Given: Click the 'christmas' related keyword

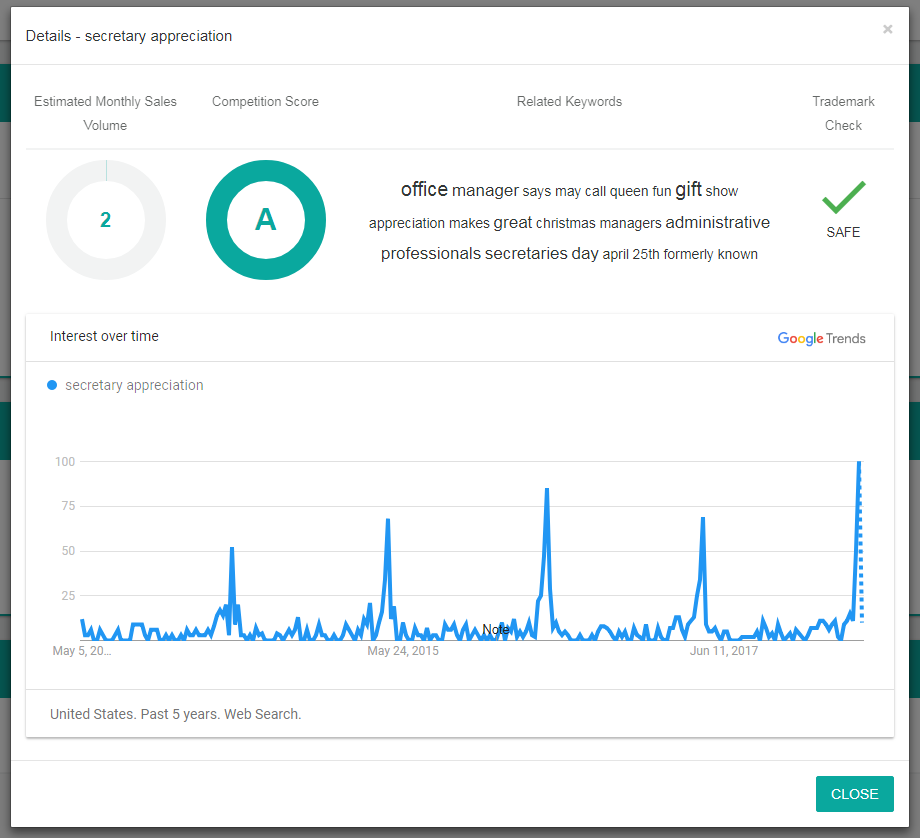Looking at the screenshot, I should (566, 224).
